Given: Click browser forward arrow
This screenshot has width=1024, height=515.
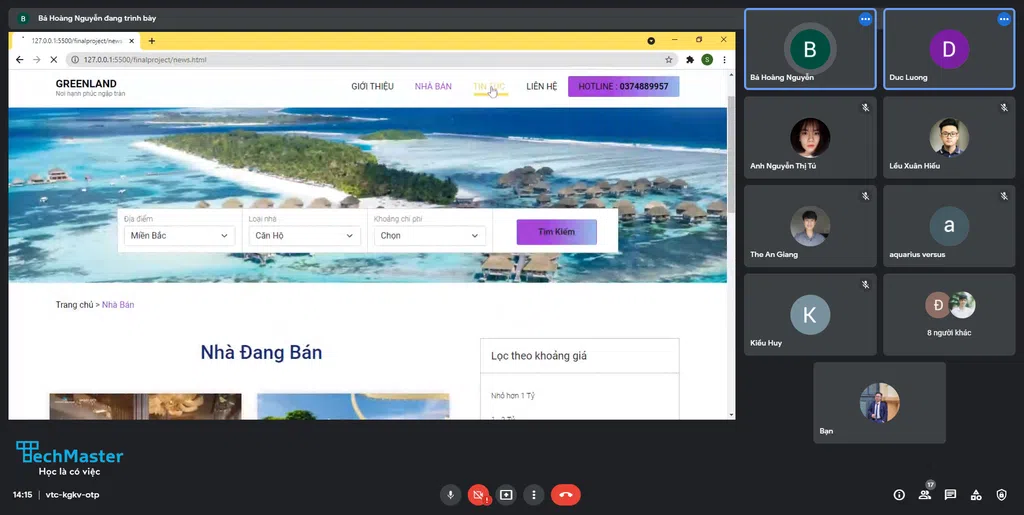Looking at the screenshot, I should click(x=37, y=59).
